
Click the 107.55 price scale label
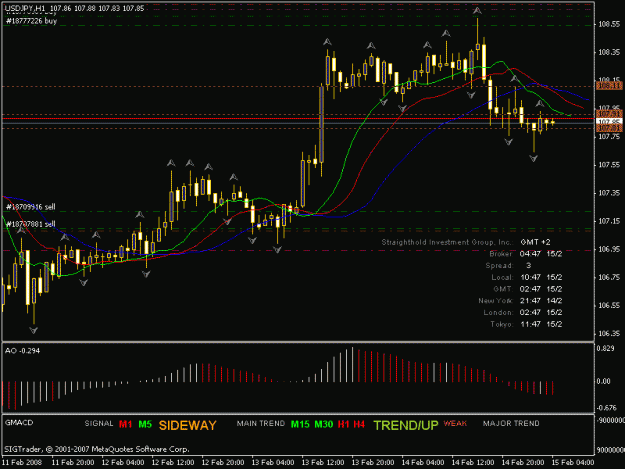point(609,165)
